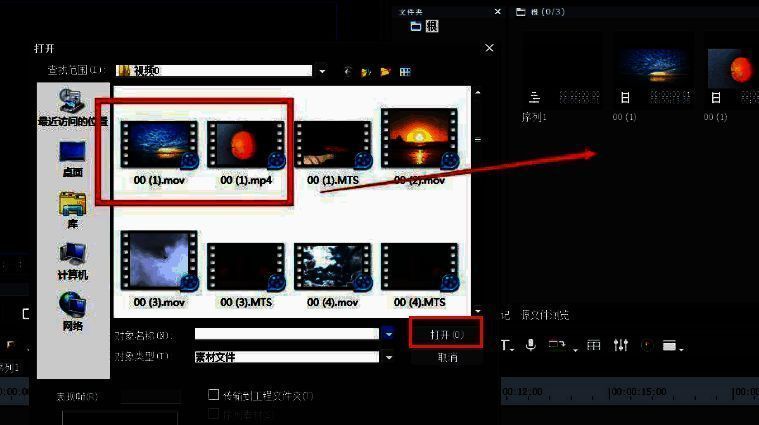Screen dimensions: 759x425
Task: Select the Desktop shortcut in sidebar
Action: pyautogui.click(x=72, y=157)
